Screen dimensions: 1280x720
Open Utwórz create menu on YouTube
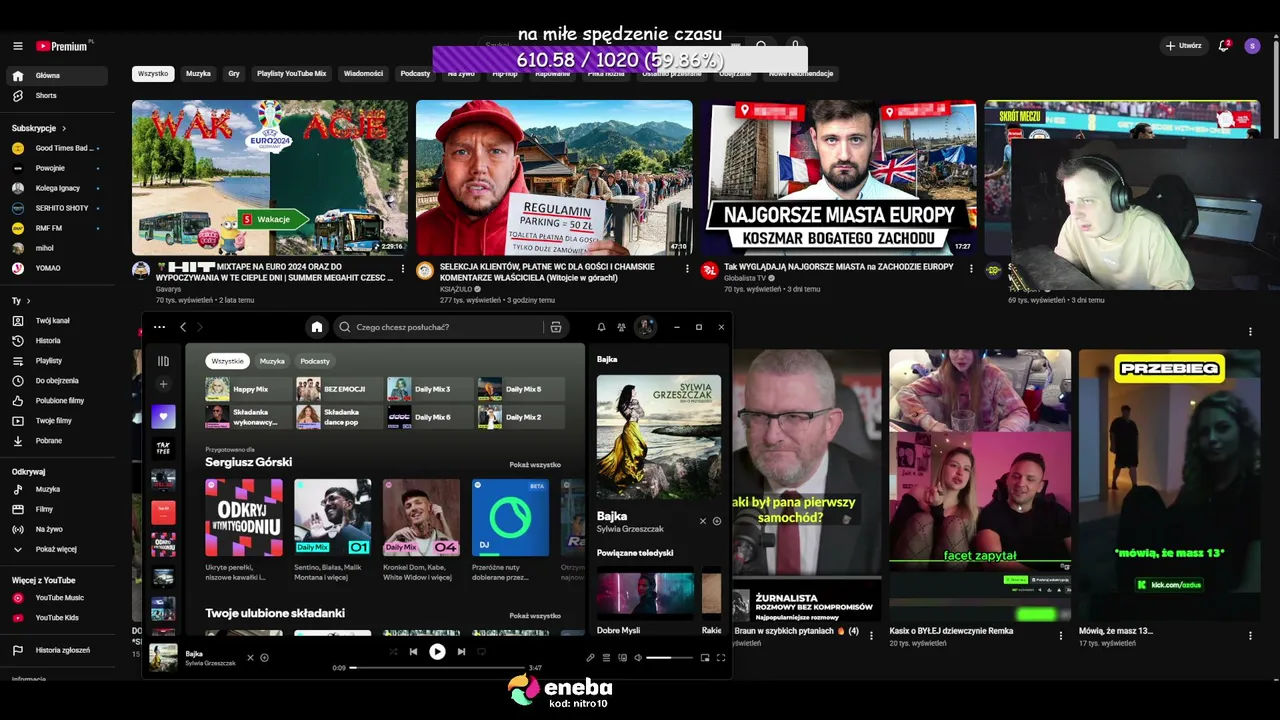1182,46
